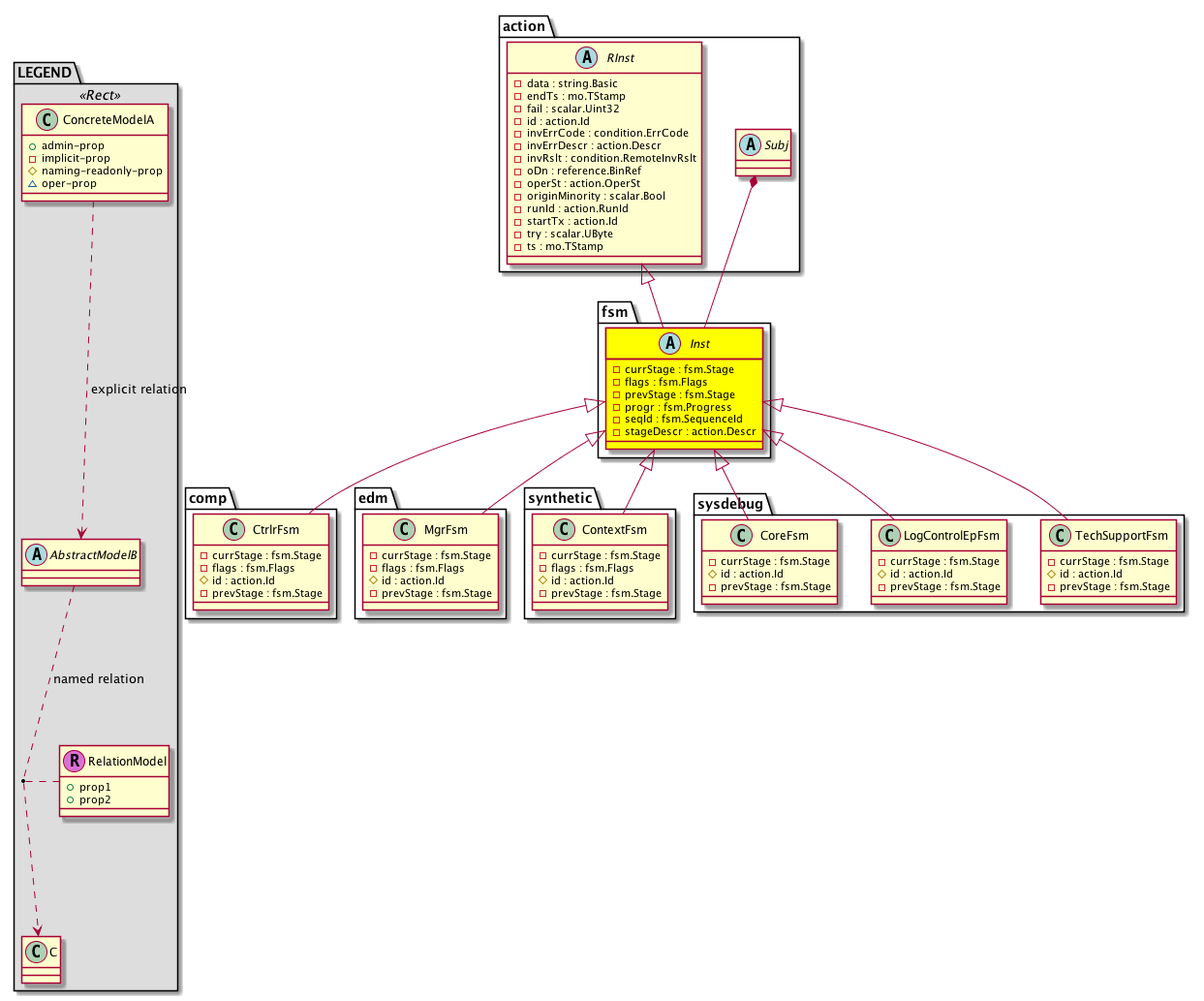
Task: Click the RelationModel R icon
Action: [75, 761]
